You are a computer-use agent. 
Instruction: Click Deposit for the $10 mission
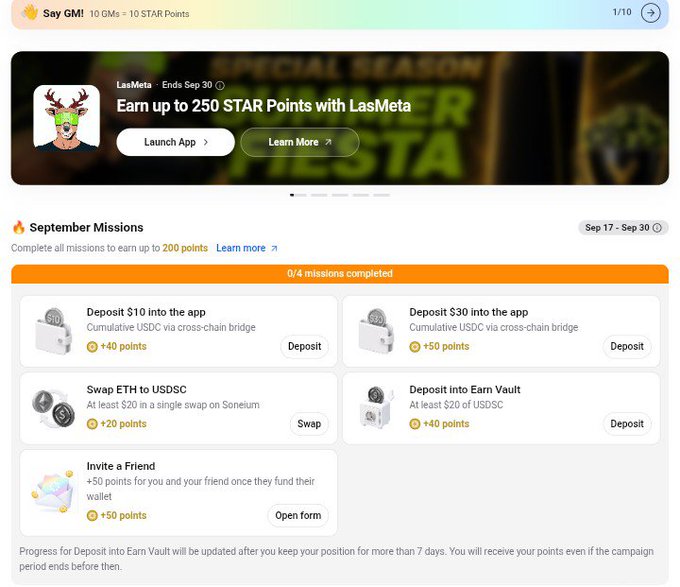tap(304, 346)
